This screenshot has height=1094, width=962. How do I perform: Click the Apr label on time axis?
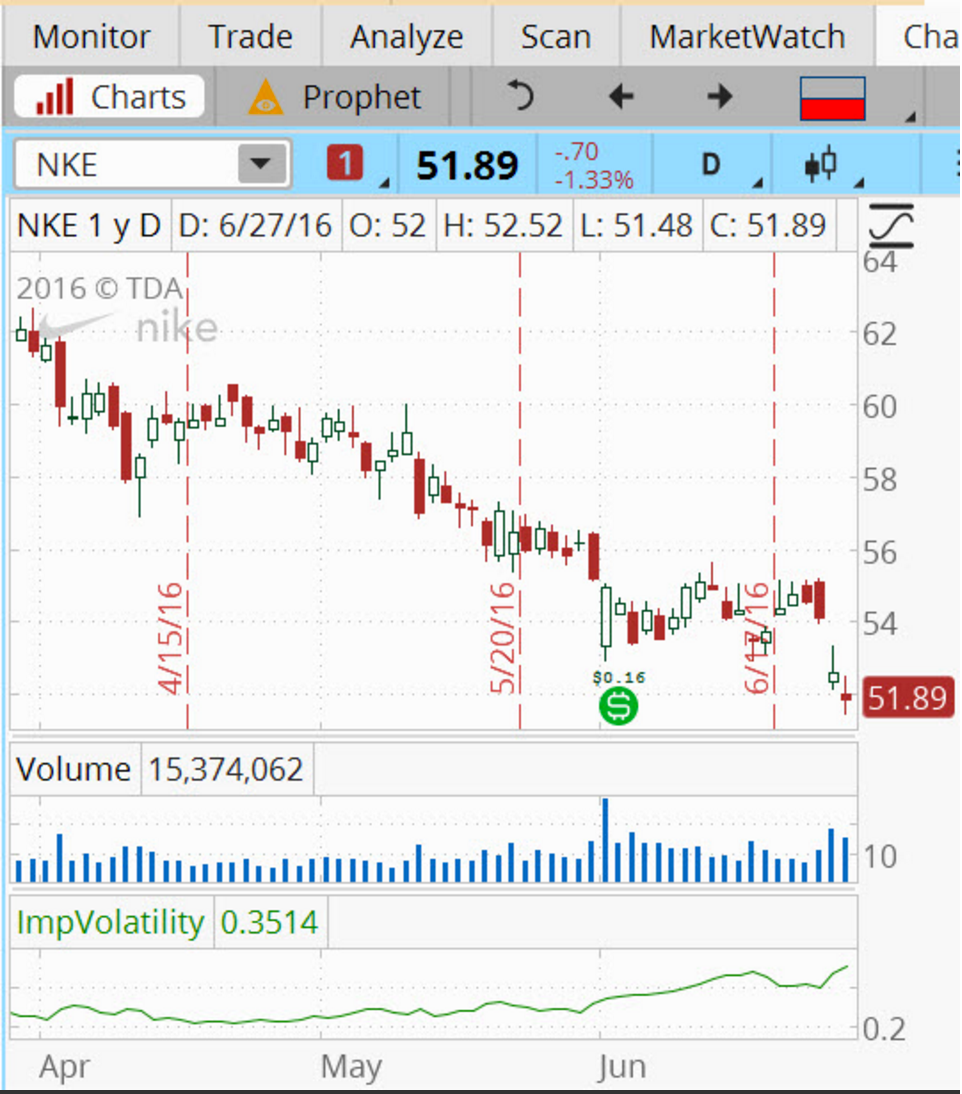(x=65, y=1067)
